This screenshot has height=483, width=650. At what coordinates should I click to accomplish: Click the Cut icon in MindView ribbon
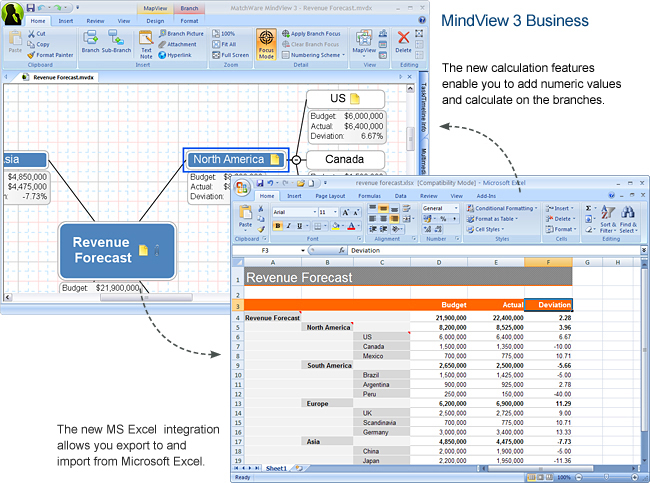[32, 34]
